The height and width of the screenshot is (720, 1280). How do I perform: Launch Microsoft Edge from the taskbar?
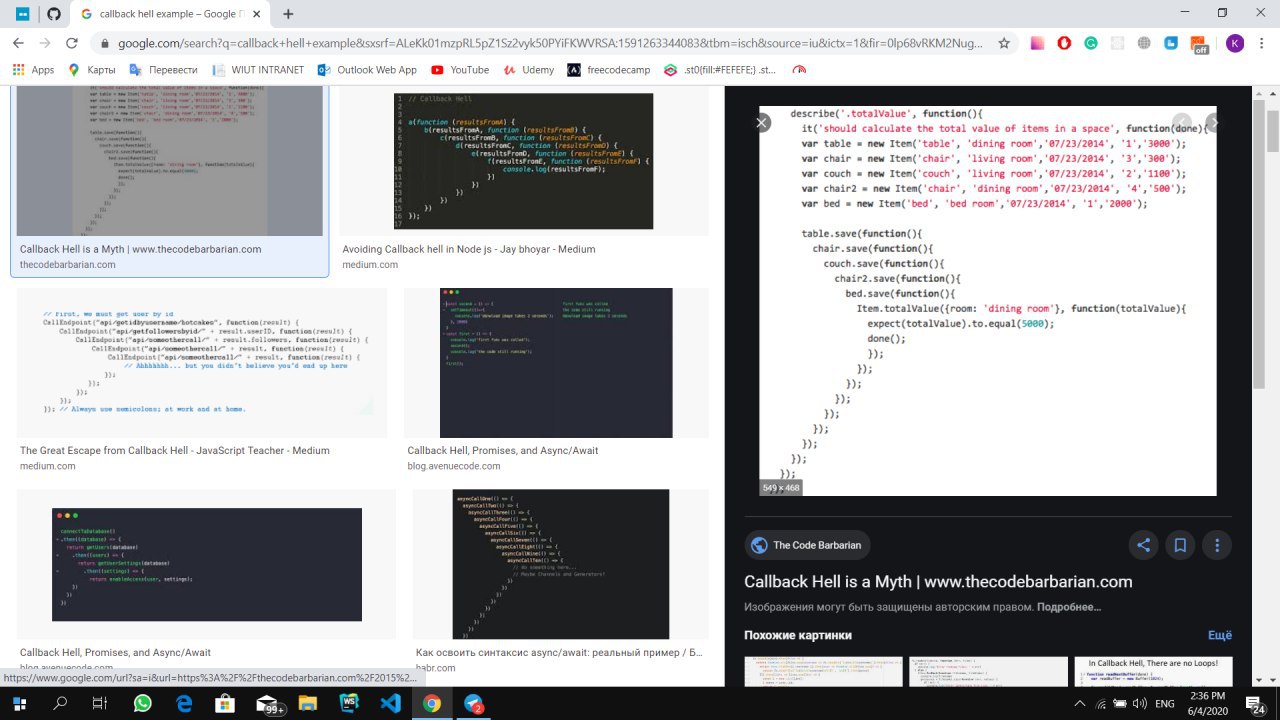click(185, 703)
